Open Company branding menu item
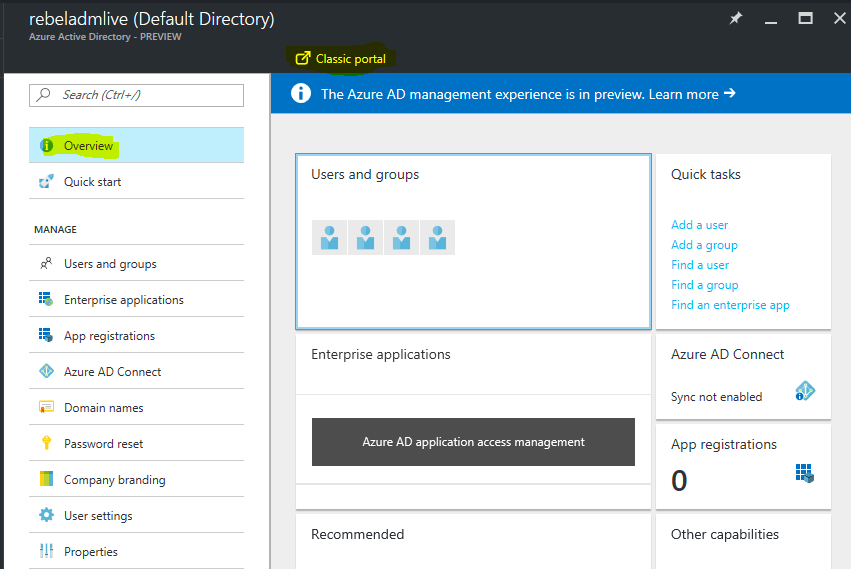 point(136,479)
